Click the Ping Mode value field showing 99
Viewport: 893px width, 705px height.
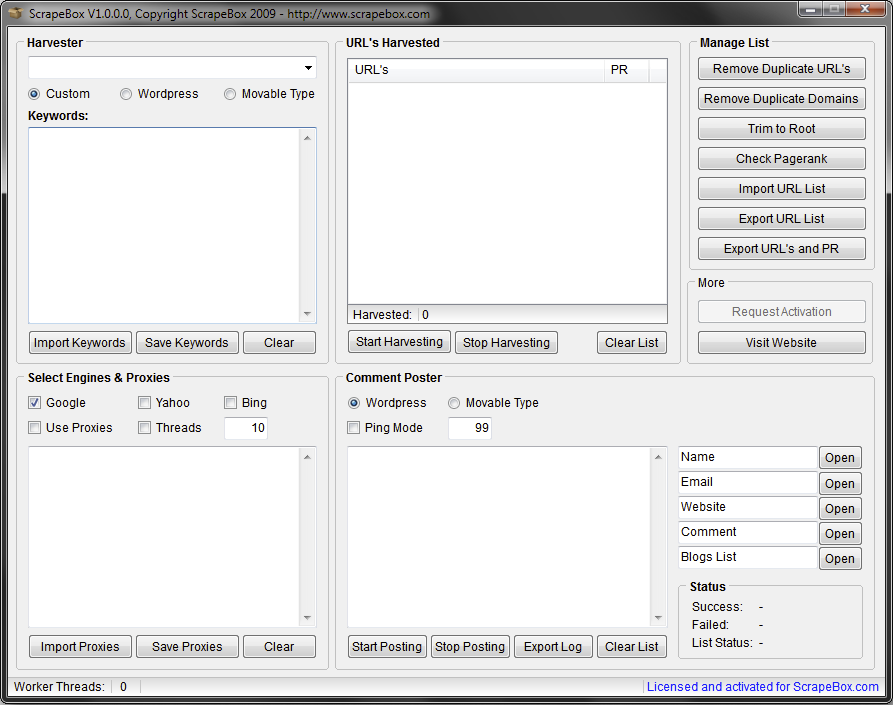[x=470, y=428]
